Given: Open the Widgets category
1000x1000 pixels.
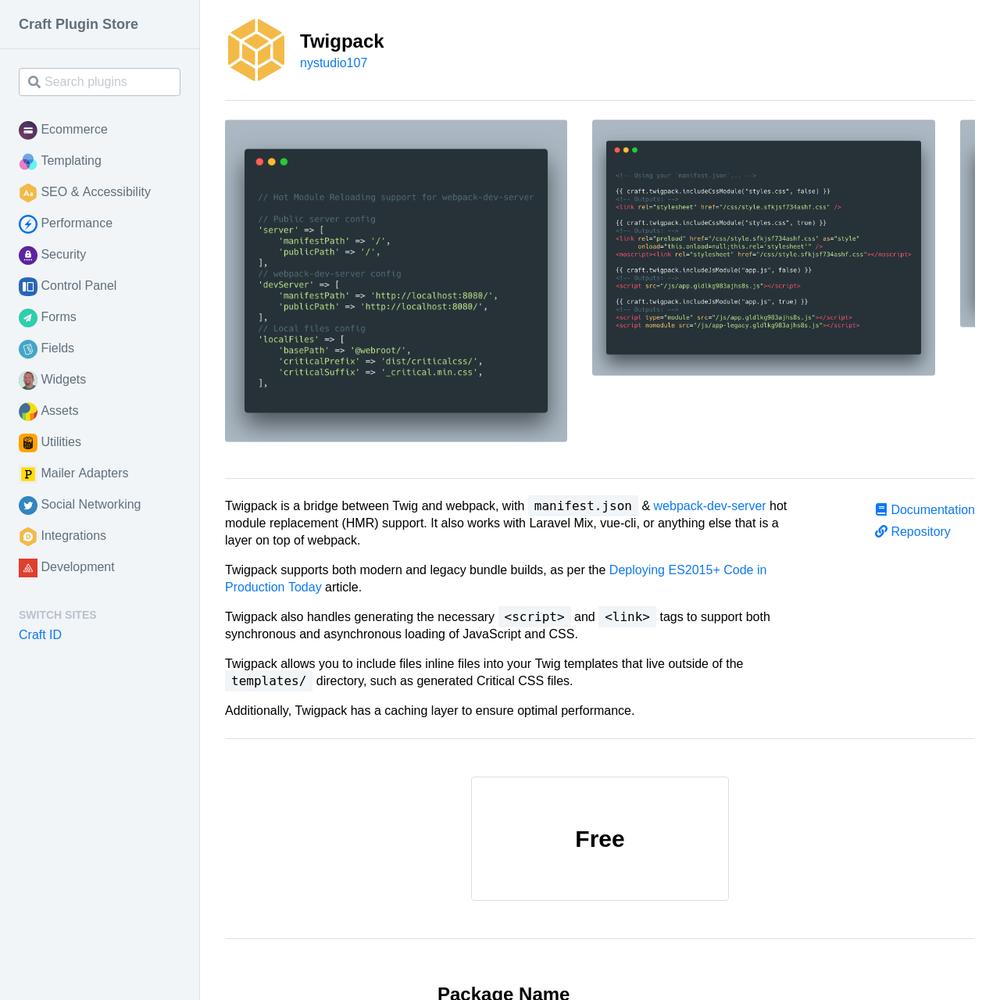Looking at the screenshot, I should (x=63, y=379).
